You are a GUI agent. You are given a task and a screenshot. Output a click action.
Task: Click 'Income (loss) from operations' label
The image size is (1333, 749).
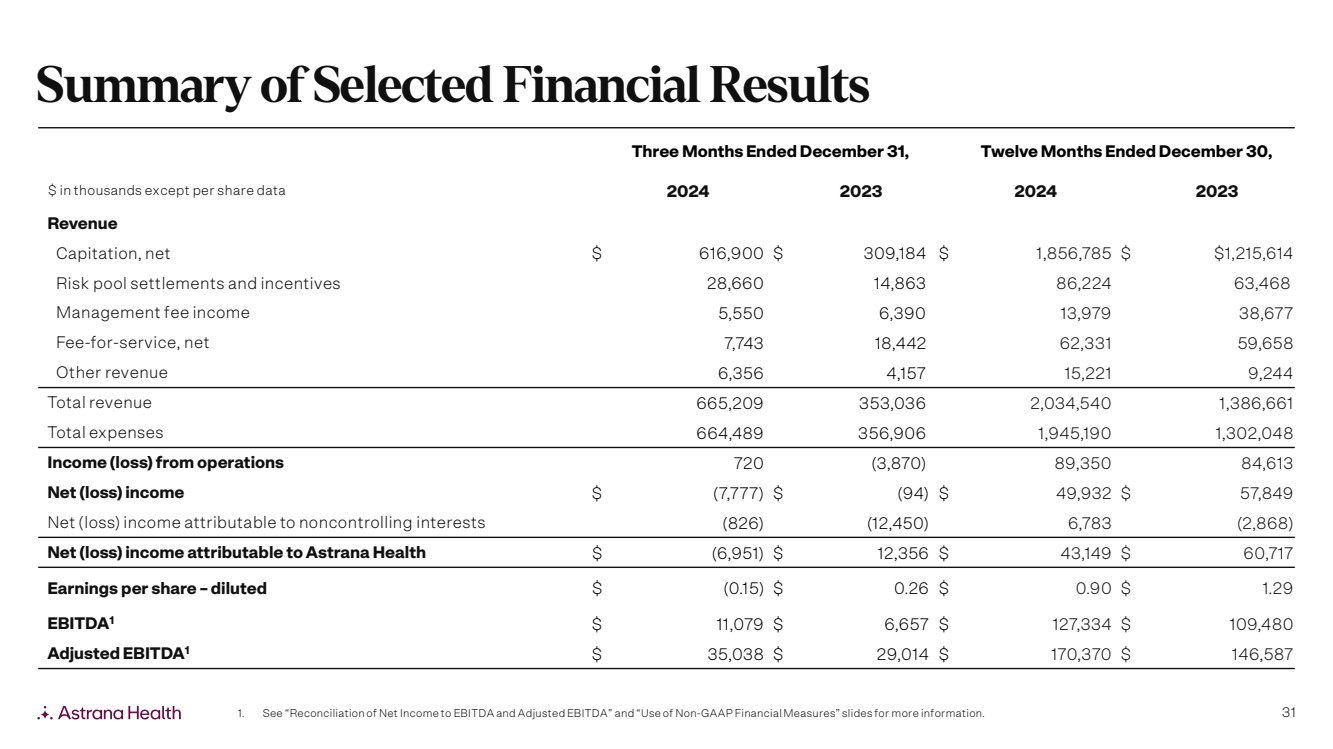(166, 463)
